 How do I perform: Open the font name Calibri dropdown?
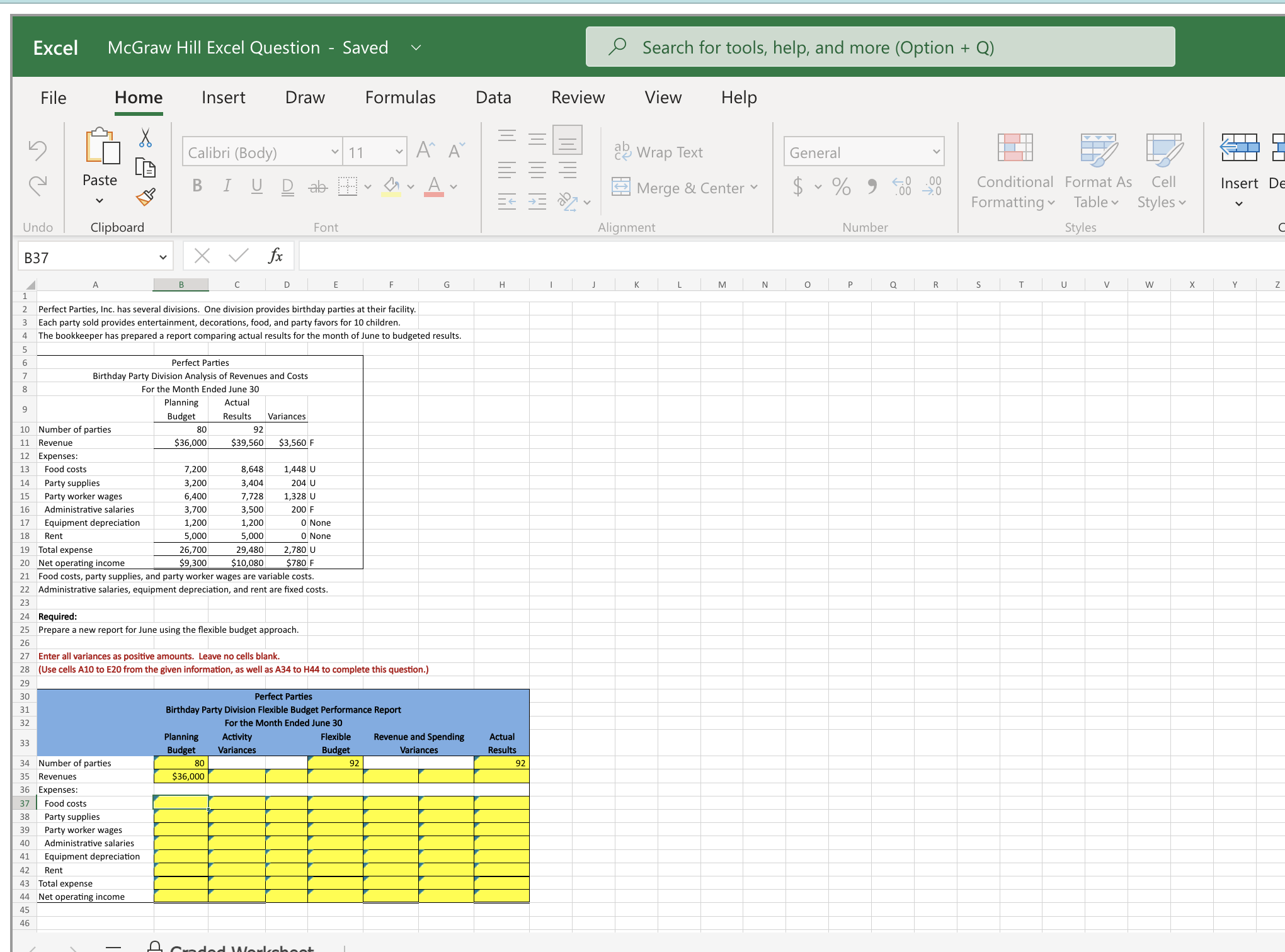334,152
